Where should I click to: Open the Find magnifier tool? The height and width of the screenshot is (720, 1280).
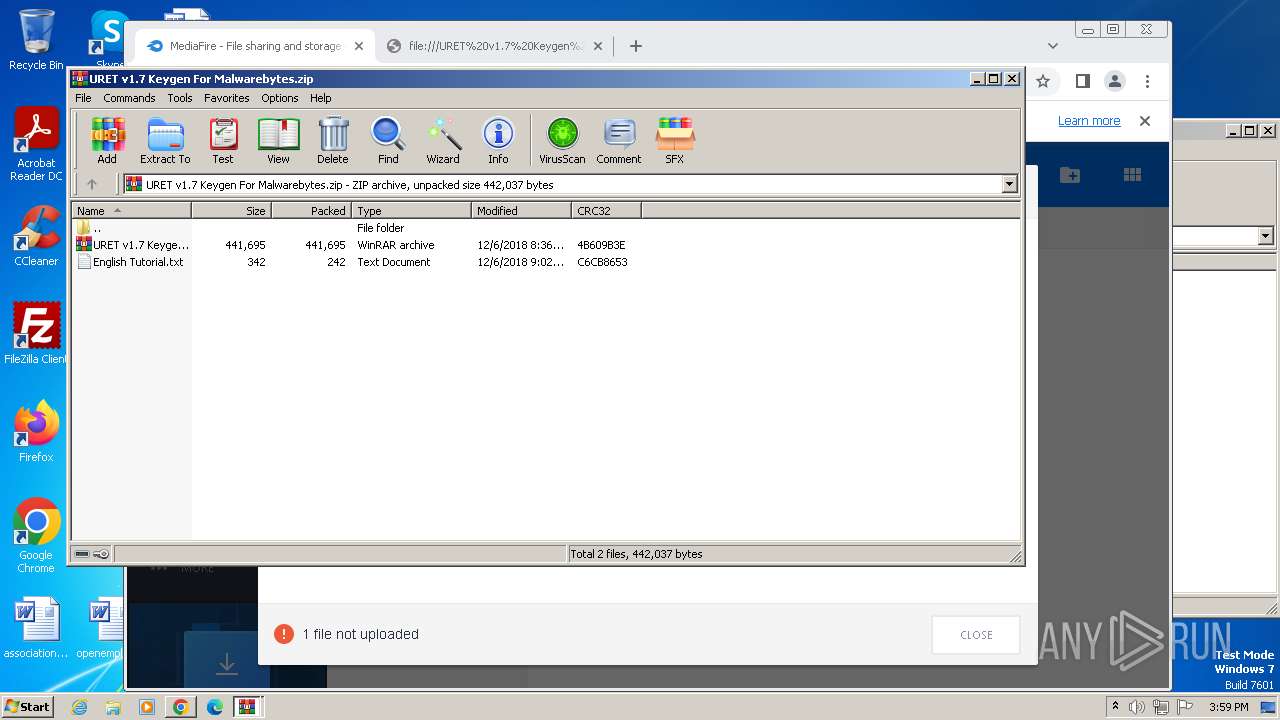[x=388, y=140]
